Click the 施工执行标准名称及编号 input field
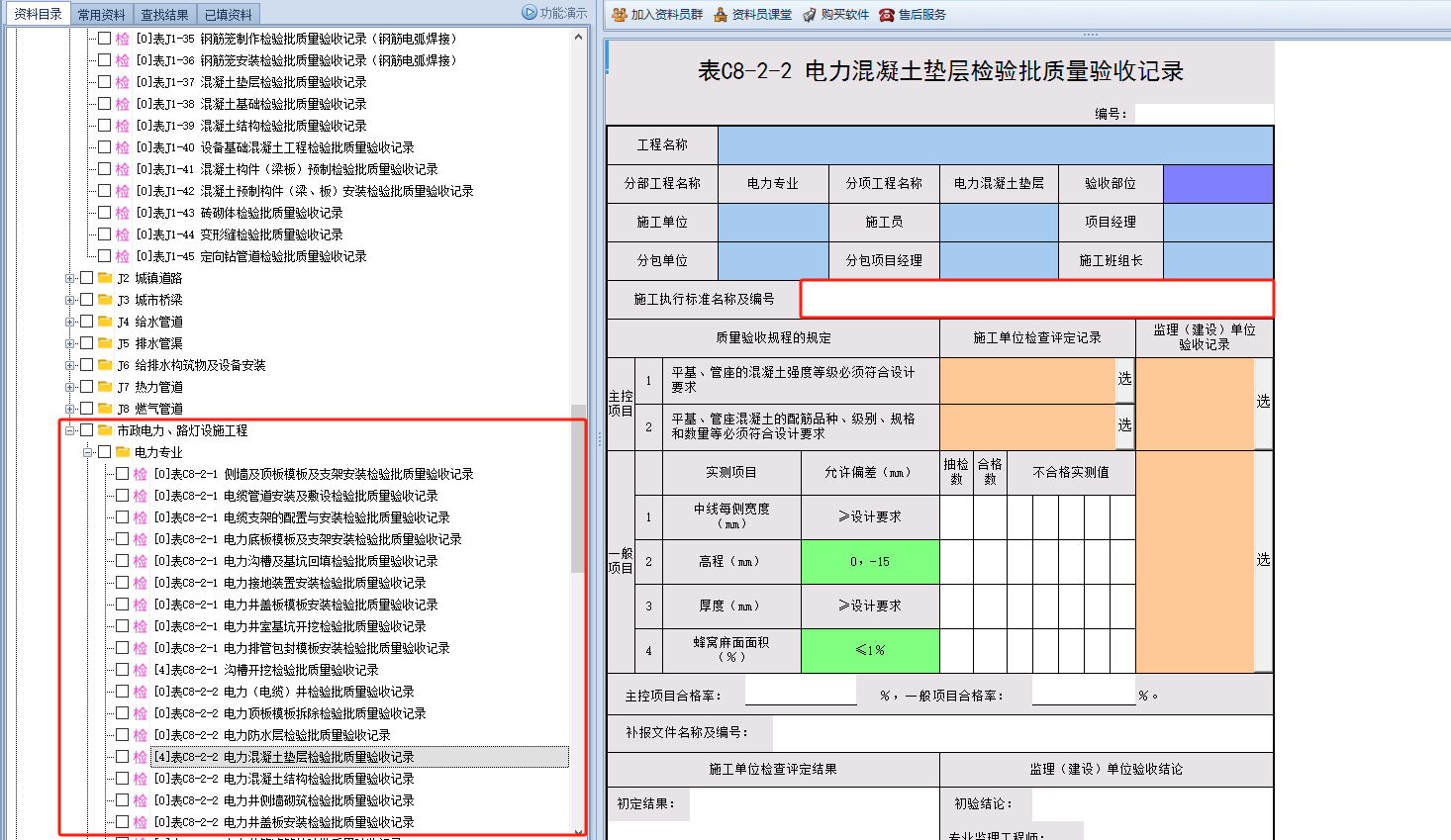 tap(1036, 299)
